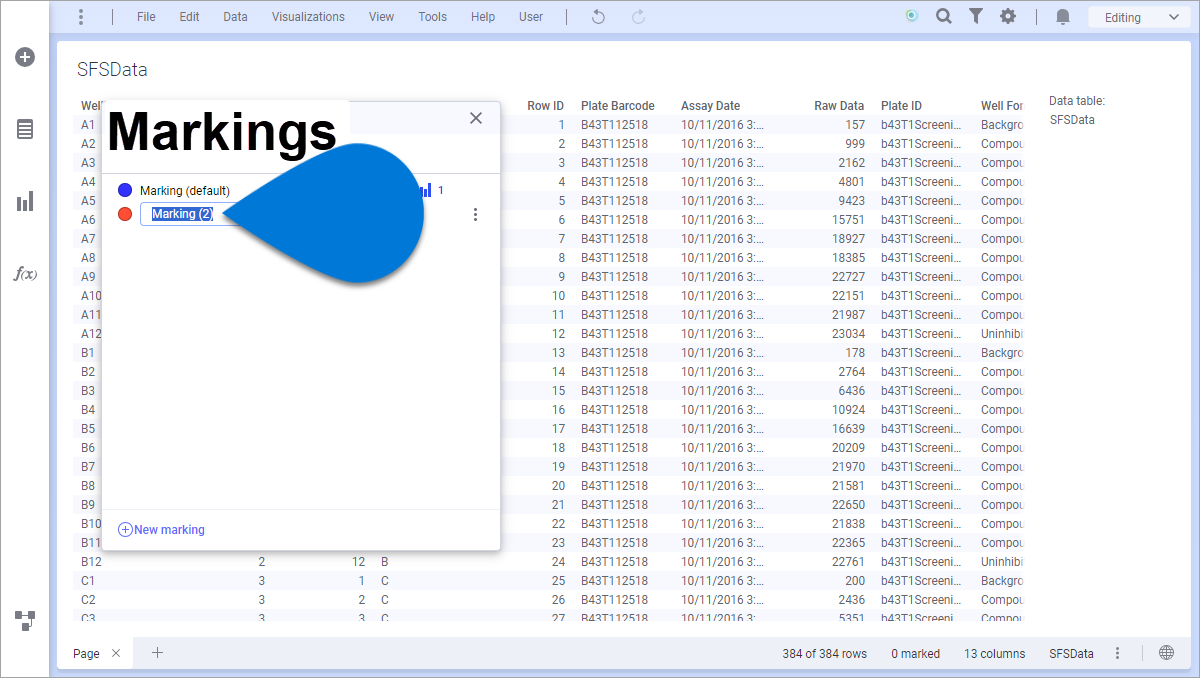
Task: Click the Row ID column header
Action: pyautogui.click(x=545, y=106)
